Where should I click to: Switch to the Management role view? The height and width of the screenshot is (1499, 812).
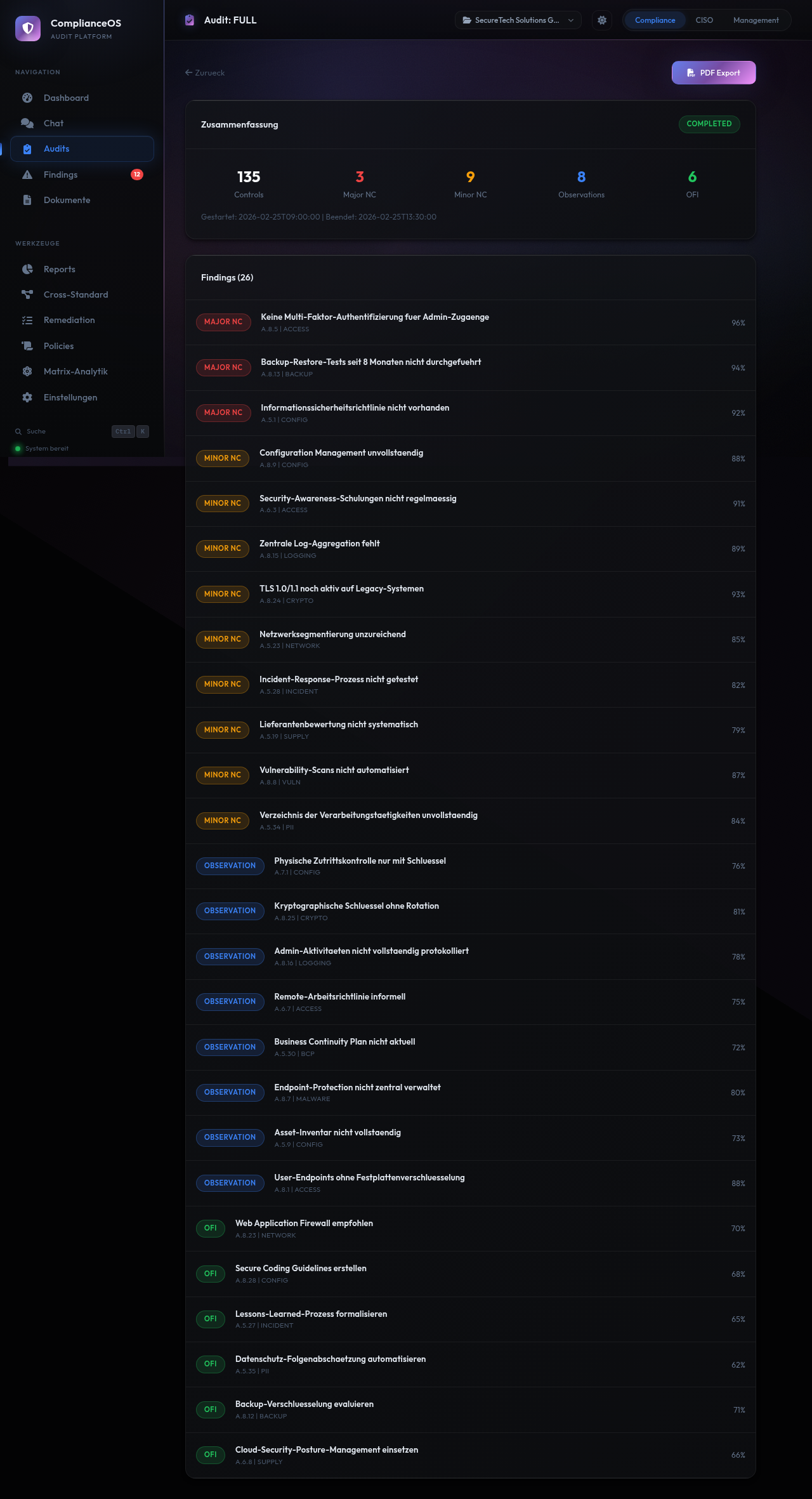756,20
